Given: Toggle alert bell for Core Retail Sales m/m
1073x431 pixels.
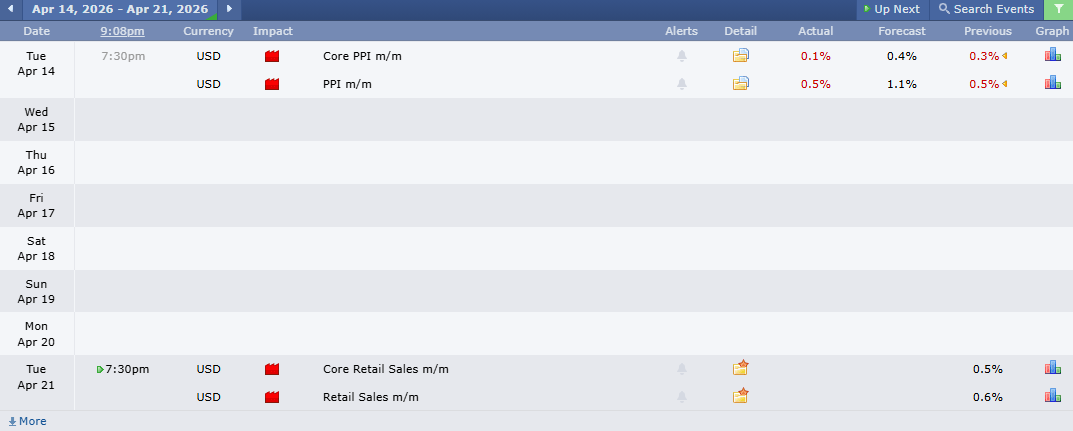Looking at the screenshot, I should pos(682,369).
